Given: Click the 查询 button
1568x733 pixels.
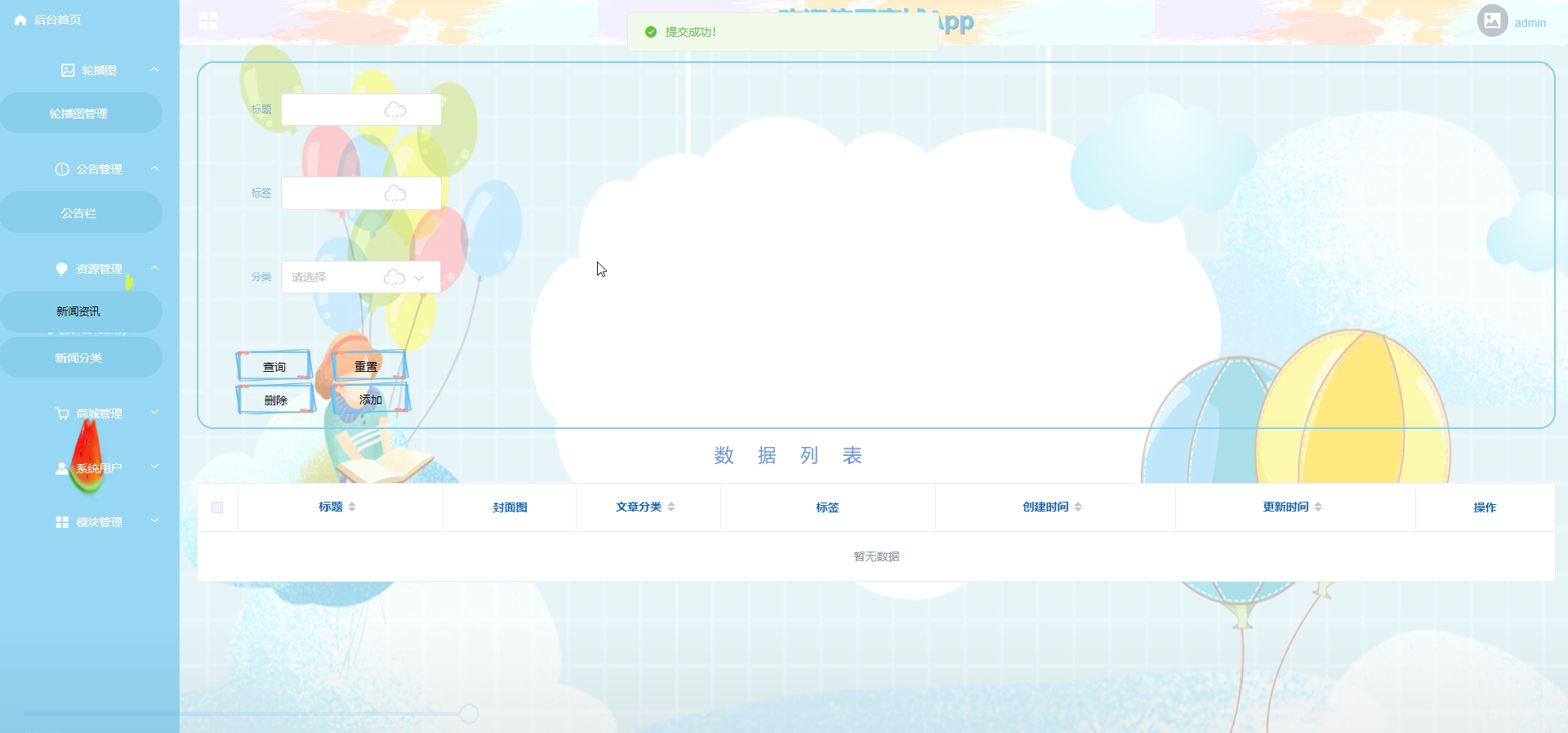Looking at the screenshot, I should click(x=274, y=367).
